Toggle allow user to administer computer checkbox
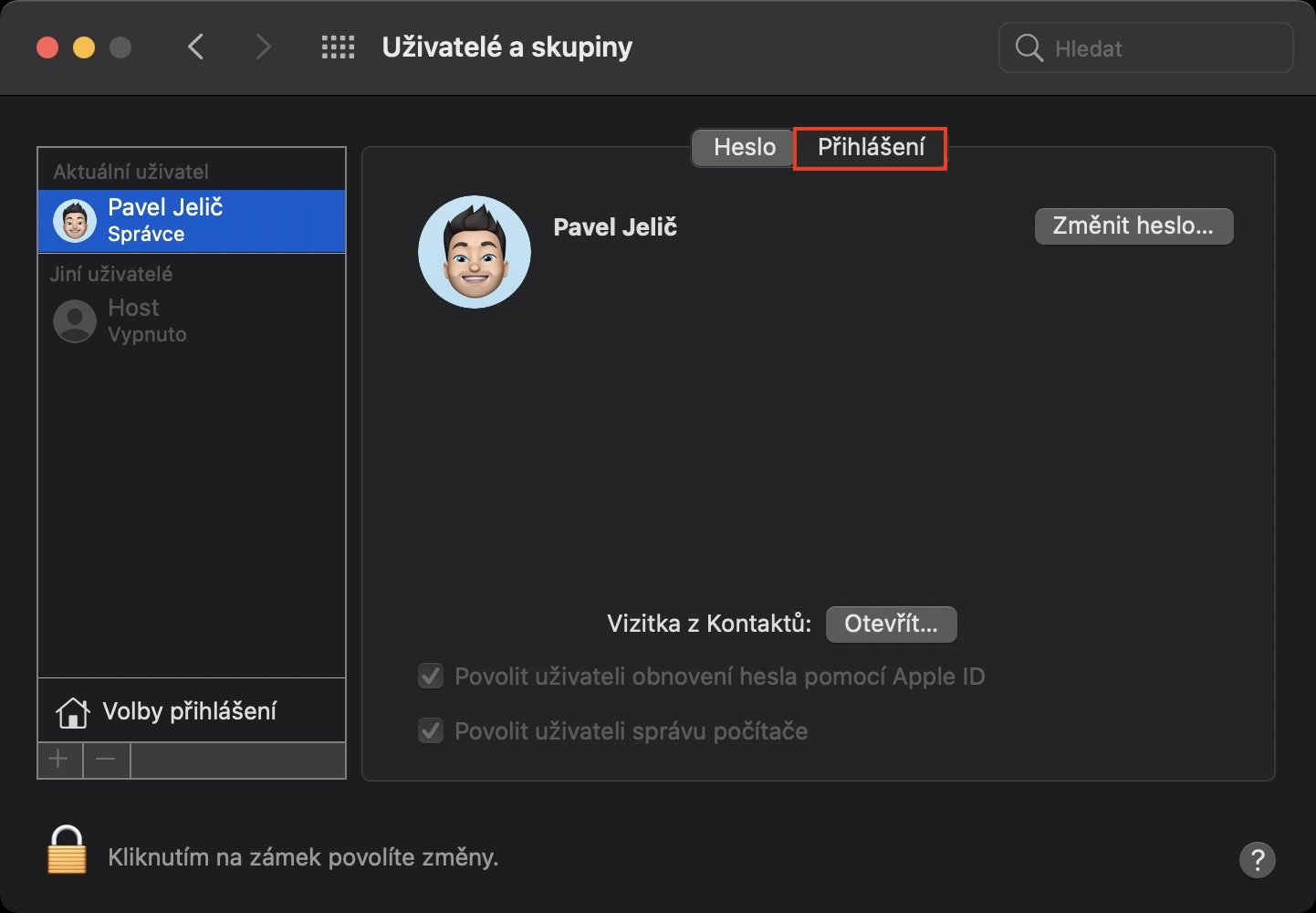The image size is (1316, 913). [431, 731]
